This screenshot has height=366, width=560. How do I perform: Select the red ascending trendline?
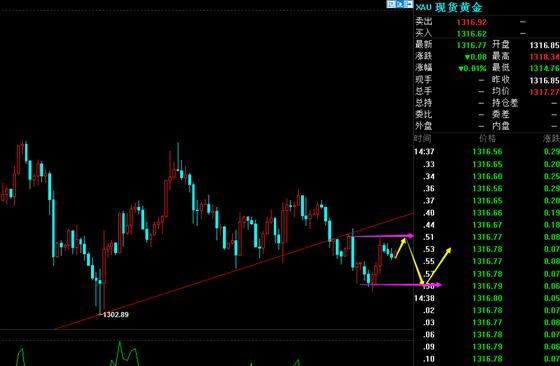click(234, 271)
